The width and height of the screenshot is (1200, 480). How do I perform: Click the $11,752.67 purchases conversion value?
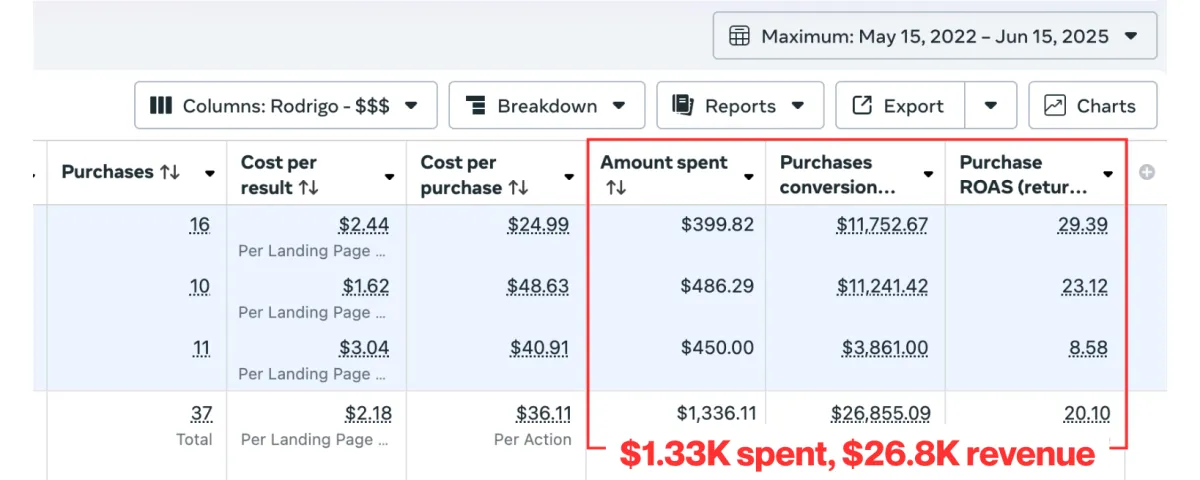(882, 225)
